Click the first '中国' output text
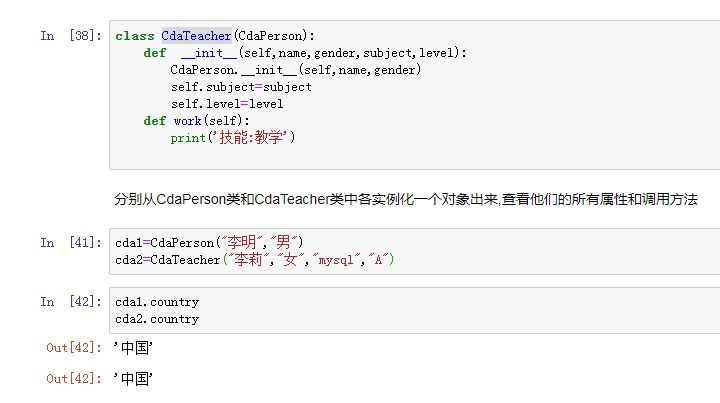The height and width of the screenshot is (403, 720). click(133, 348)
